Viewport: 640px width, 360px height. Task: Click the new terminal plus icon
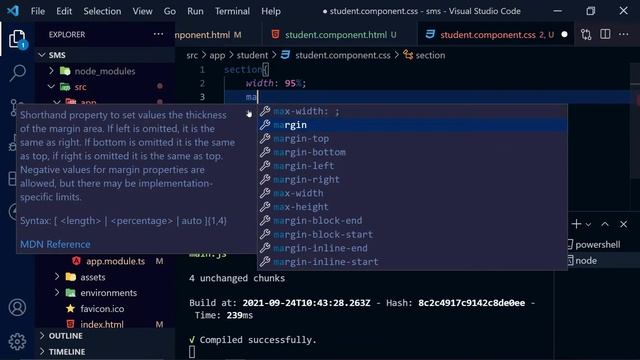click(576, 224)
